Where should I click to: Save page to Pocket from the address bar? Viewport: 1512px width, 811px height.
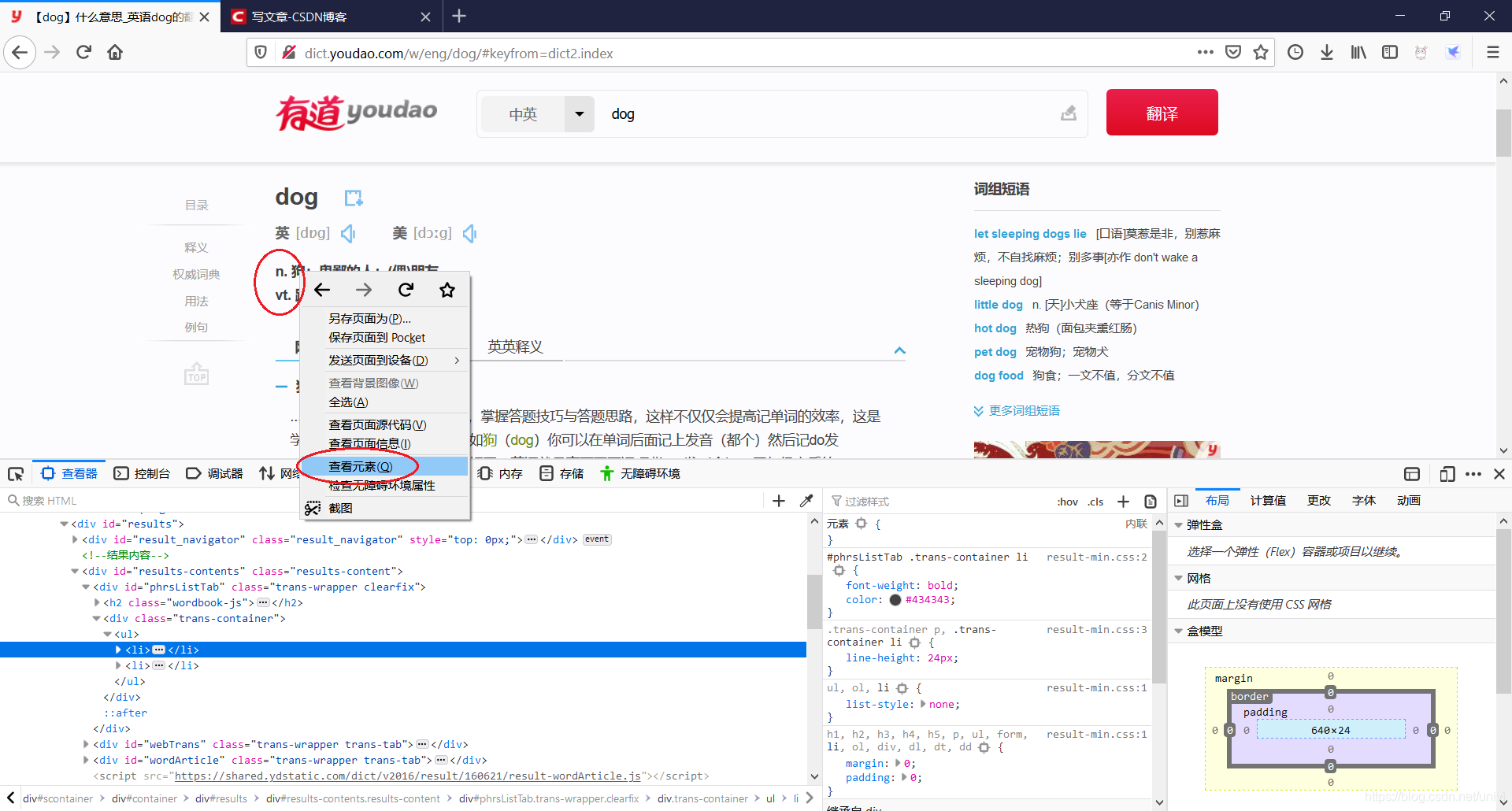1233,53
